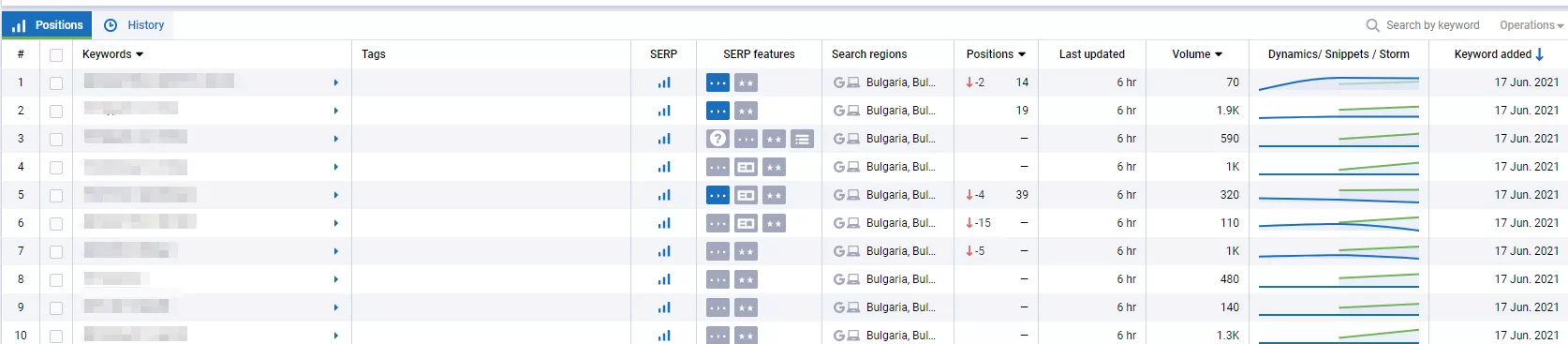Open the Keywords column dropdown

(140, 54)
